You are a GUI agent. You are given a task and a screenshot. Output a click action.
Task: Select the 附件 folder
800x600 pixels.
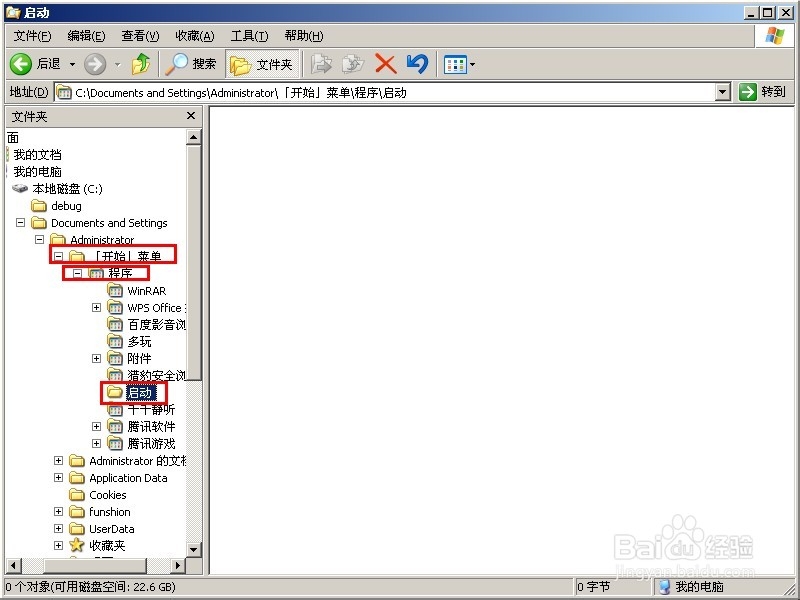coord(139,359)
